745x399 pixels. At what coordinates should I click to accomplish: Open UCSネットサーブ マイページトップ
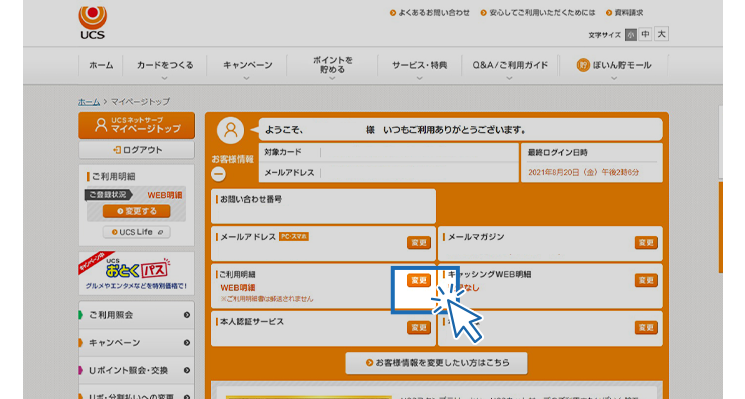click(x=136, y=125)
